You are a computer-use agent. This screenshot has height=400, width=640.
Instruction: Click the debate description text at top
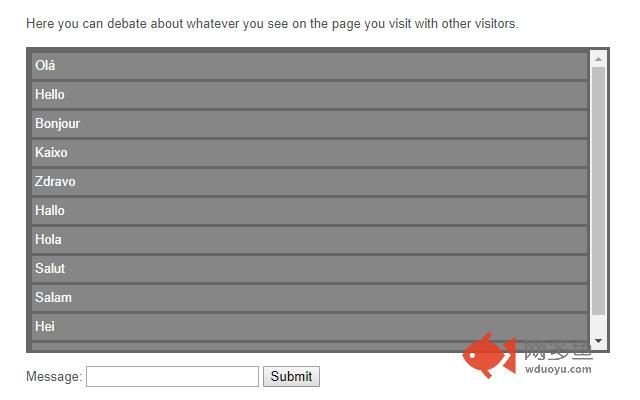tap(272, 23)
